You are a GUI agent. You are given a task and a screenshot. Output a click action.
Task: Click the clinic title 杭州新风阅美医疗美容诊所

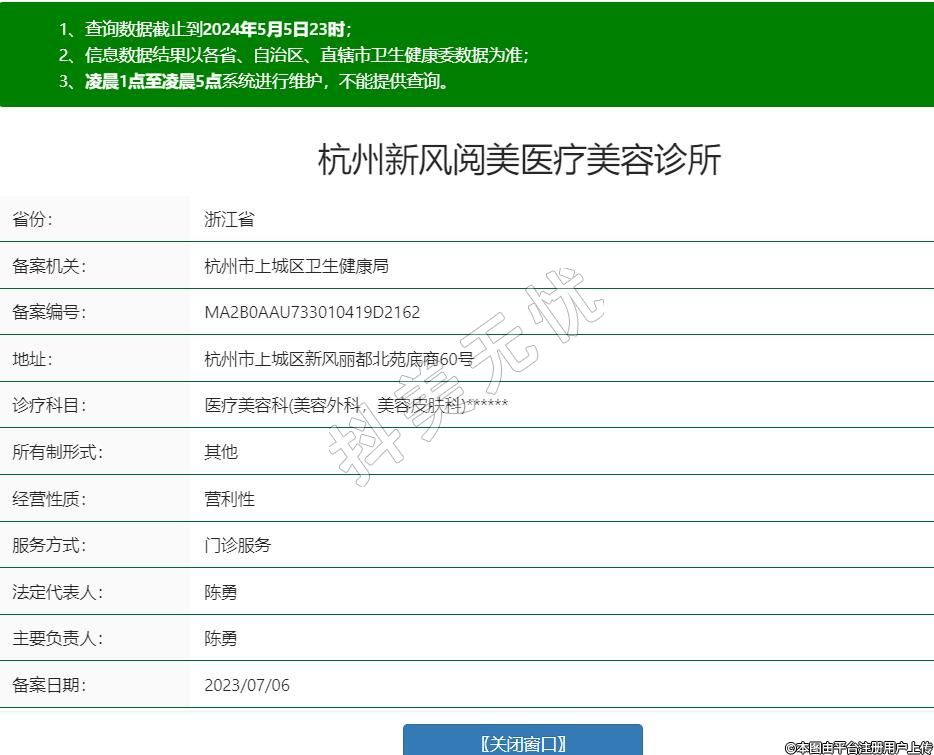(519, 160)
